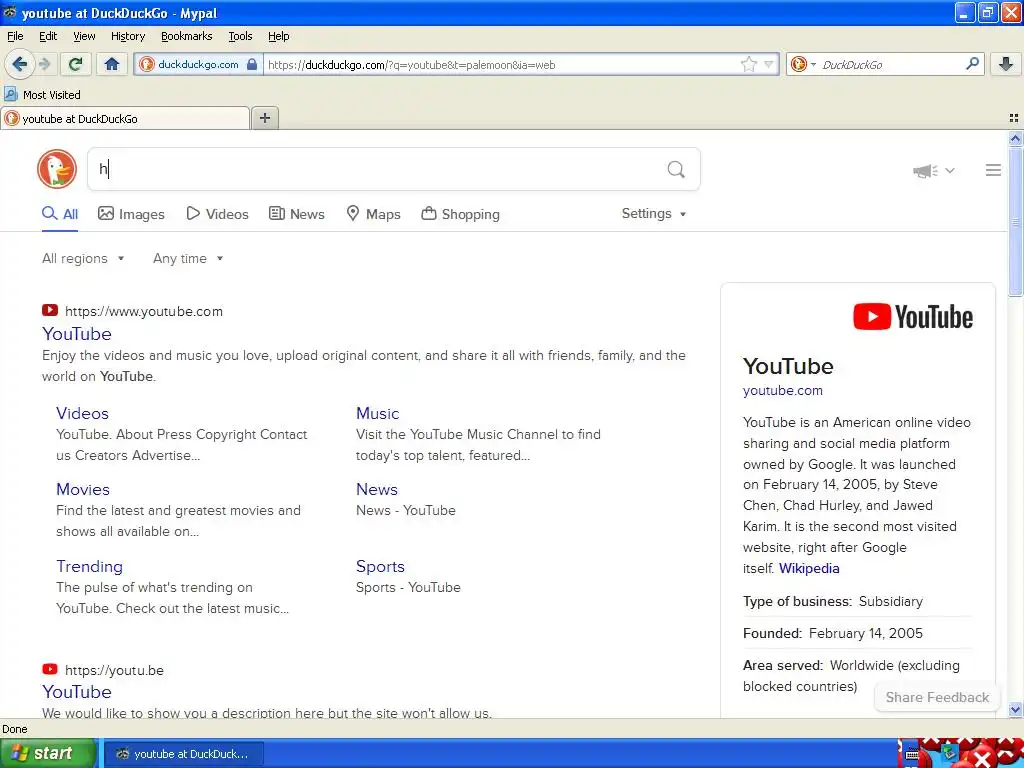Switch to the Maps tab
The width and height of the screenshot is (1024, 768).
(x=374, y=214)
